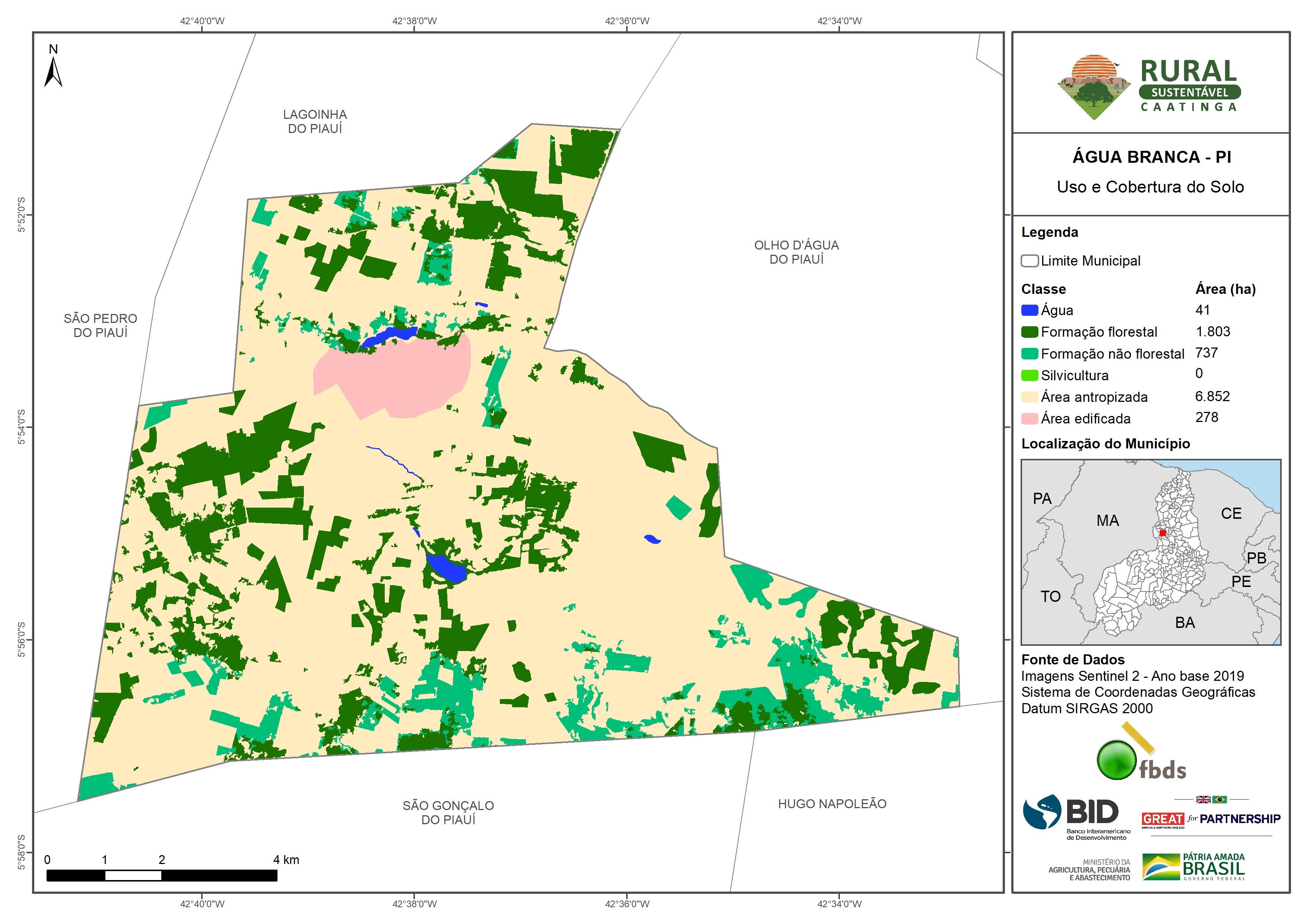Click the red marker on locator map
The image size is (1307, 924).
(1162, 533)
